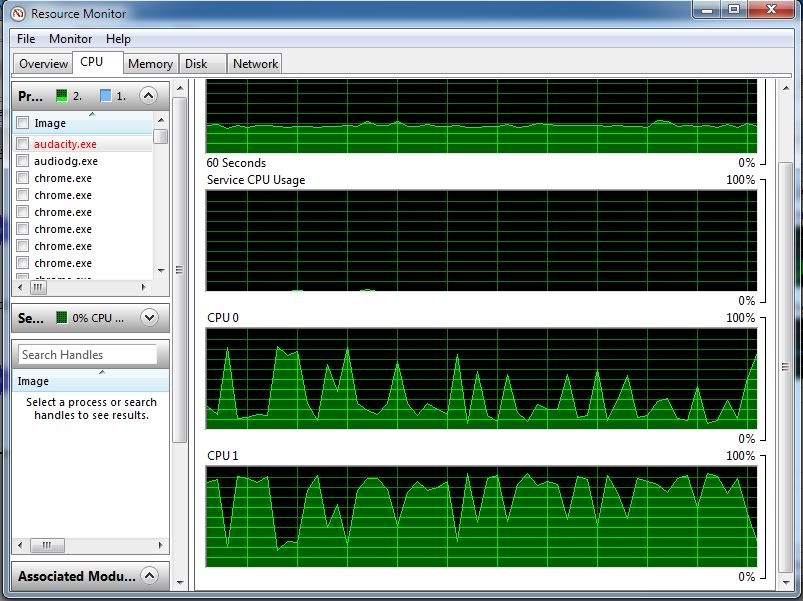The width and height of the screenshot is (803, 601).
Task: Click the CPU 0 usage graph
Action: [481, 379]
